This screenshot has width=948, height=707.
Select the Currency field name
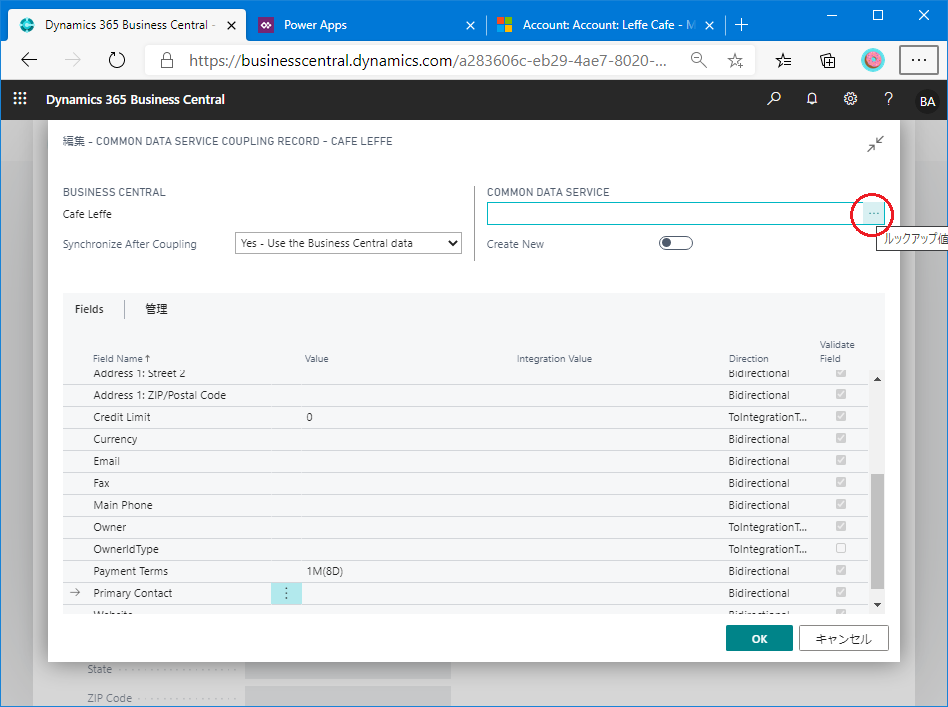115,439
